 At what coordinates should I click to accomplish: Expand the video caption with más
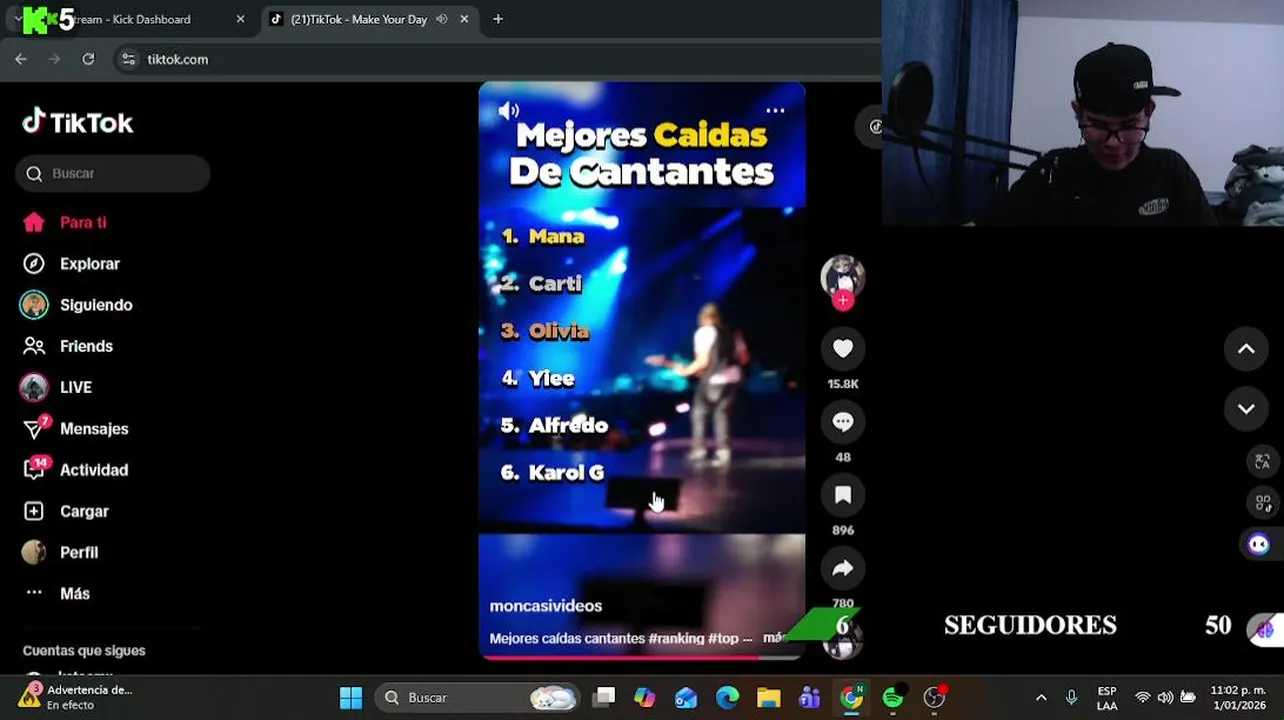pos(773,638)
